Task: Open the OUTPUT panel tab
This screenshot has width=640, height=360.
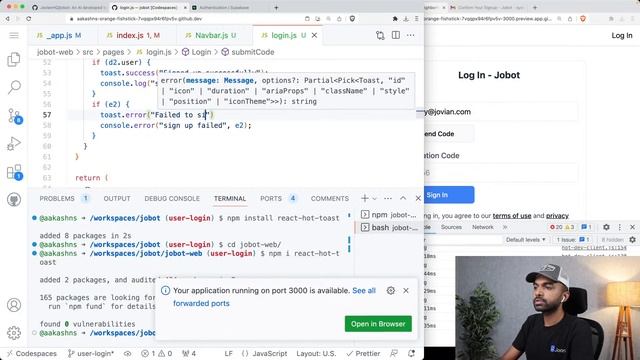Action: click(x=117, y=198)
